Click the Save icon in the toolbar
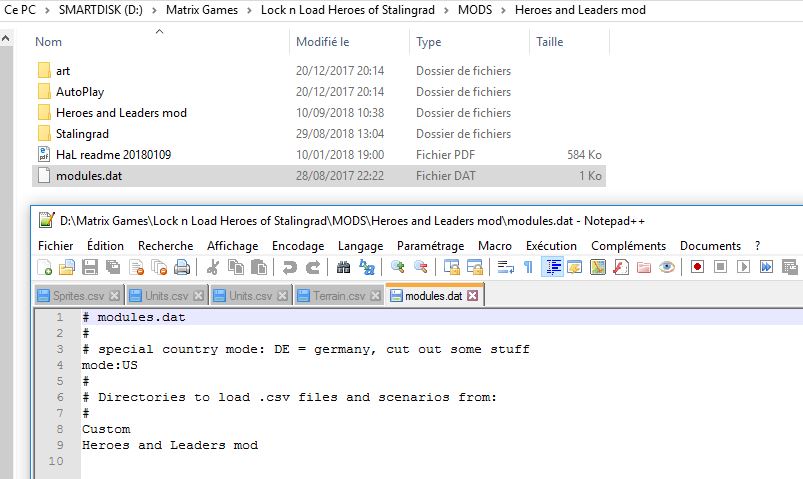Image resolution: width=803 pixels, height=479 pixels. 90,267
